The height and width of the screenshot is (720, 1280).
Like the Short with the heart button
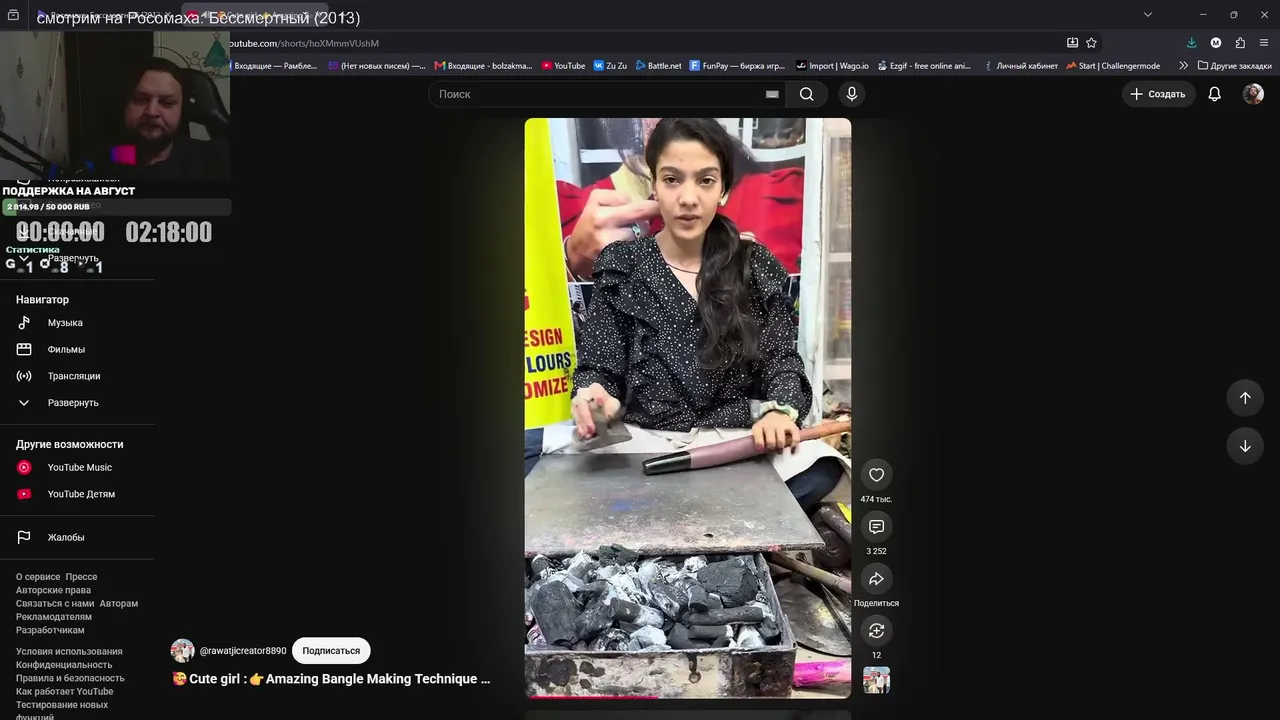tap(876, 475)
